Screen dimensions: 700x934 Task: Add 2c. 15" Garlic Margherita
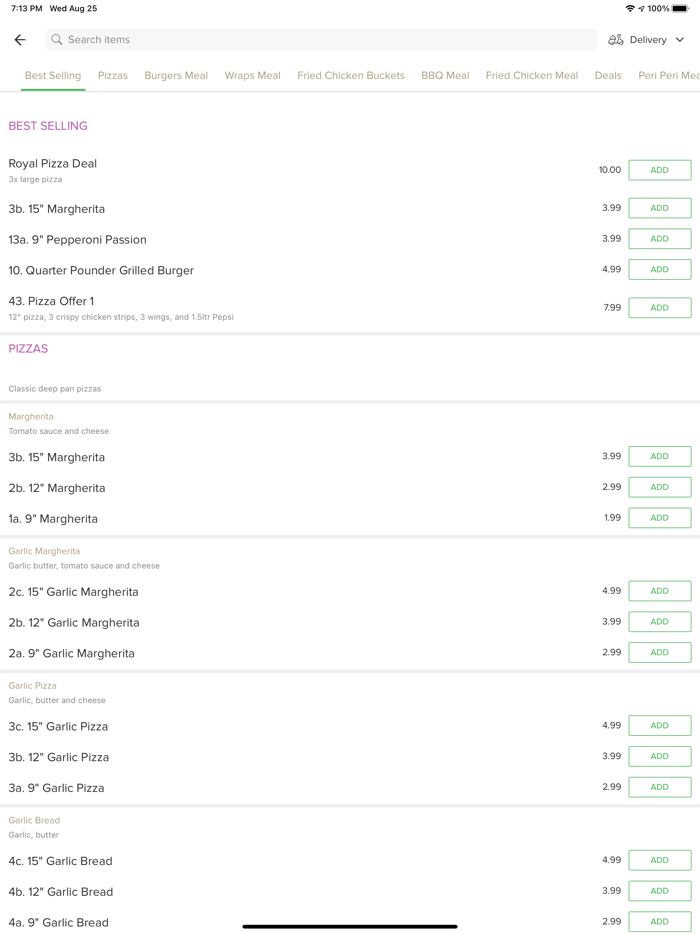(x=659, y=591)
